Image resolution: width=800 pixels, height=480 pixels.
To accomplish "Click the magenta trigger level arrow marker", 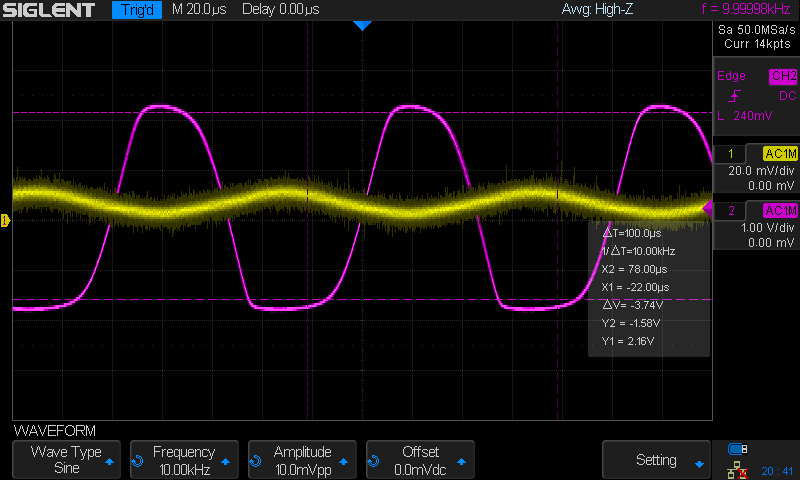I will point(707,208).
